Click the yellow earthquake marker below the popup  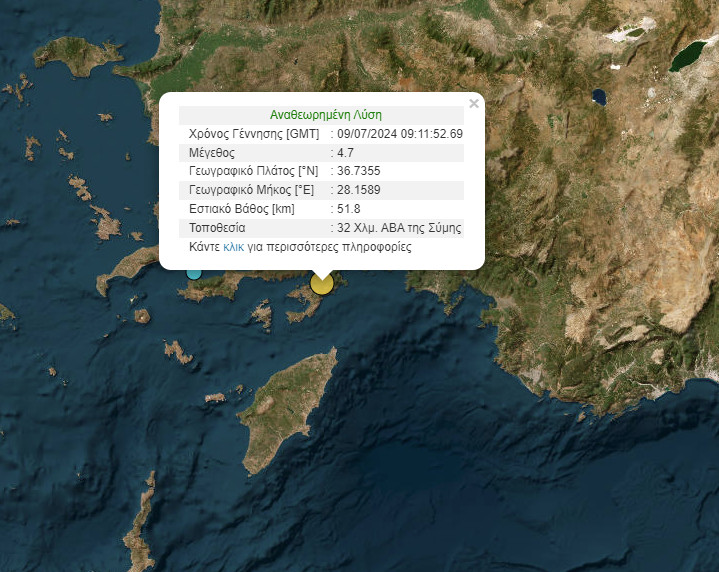[x=321, y=283]
